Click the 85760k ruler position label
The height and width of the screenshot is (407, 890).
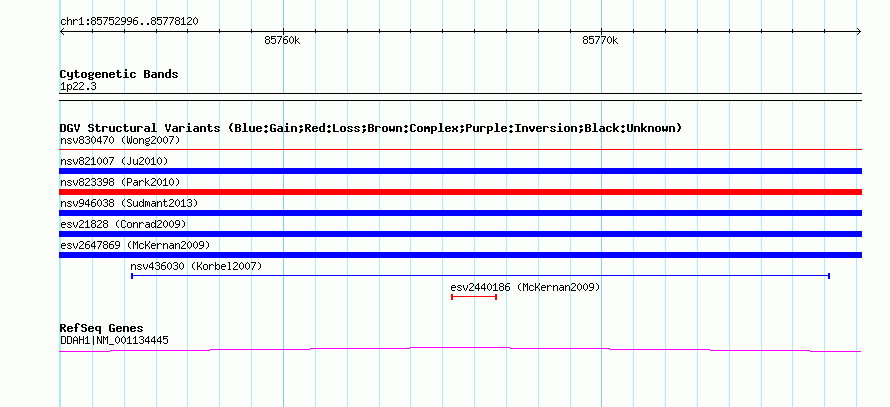pos(282,41)
